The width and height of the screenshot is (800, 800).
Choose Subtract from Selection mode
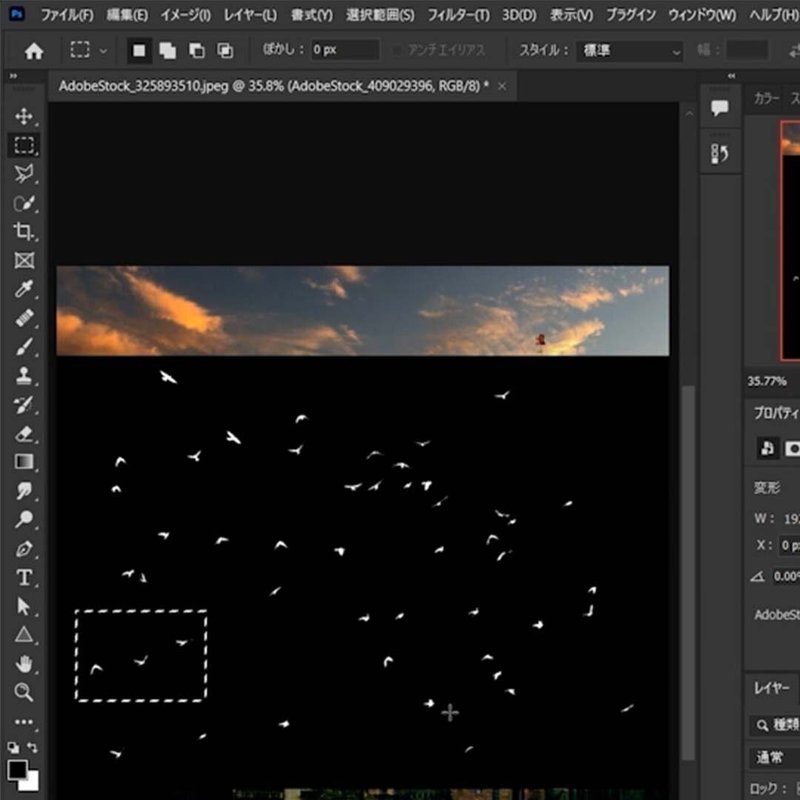(x=196, y=51)
